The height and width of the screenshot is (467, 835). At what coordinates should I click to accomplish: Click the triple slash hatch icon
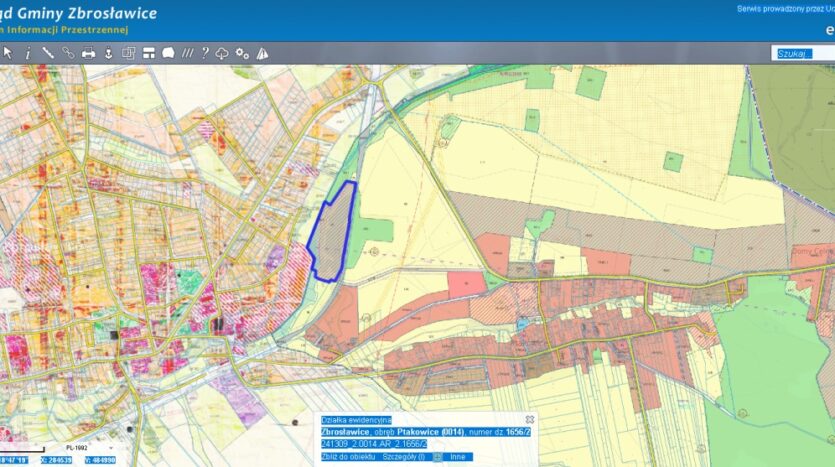click(187, 53)
